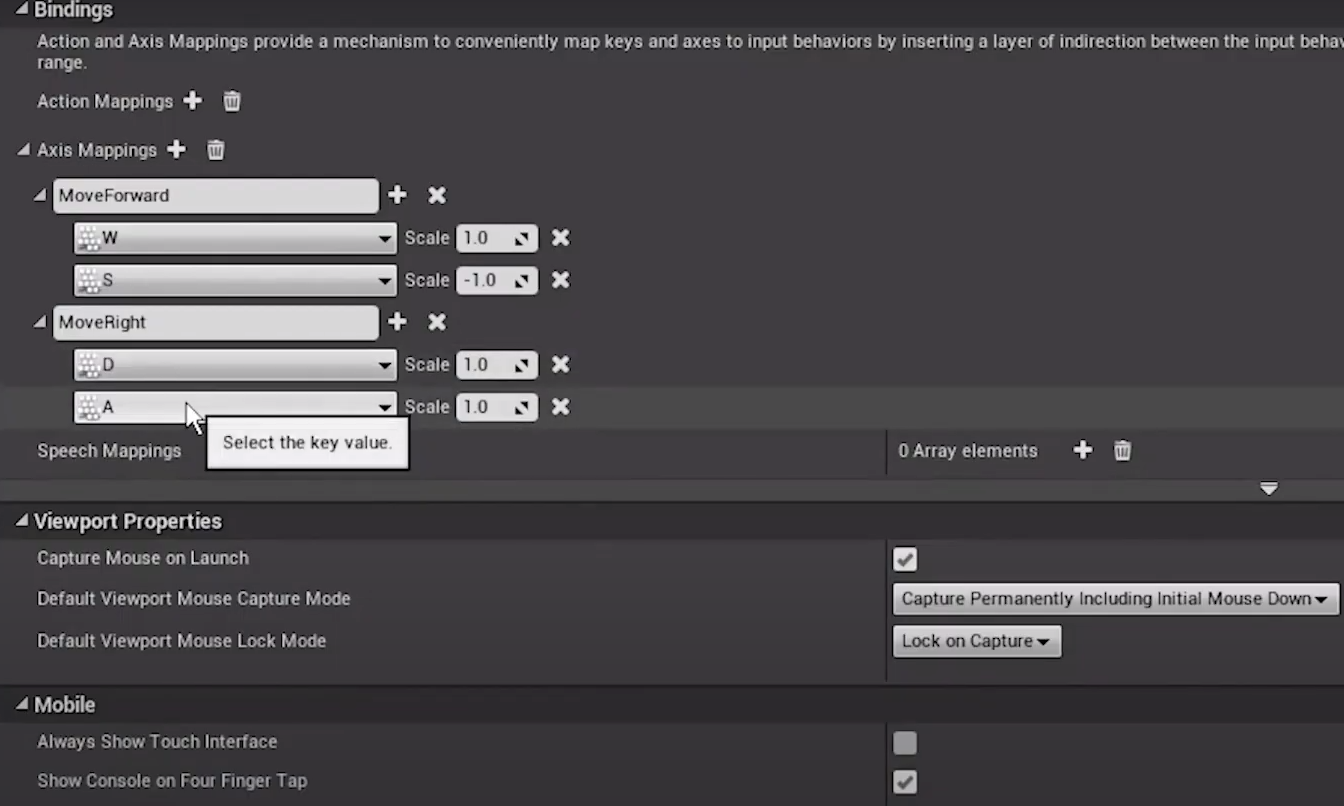Add a new Axis Mapping with plus icon

click(177, 149)
